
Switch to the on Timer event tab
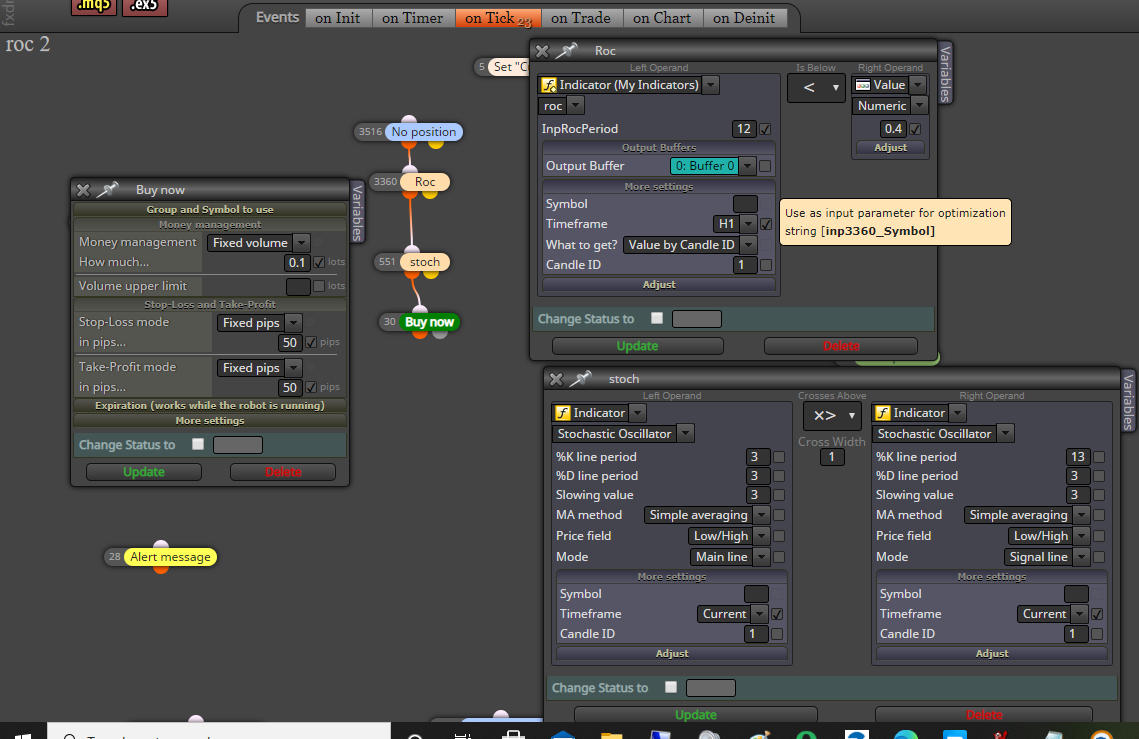coord(413,18)
